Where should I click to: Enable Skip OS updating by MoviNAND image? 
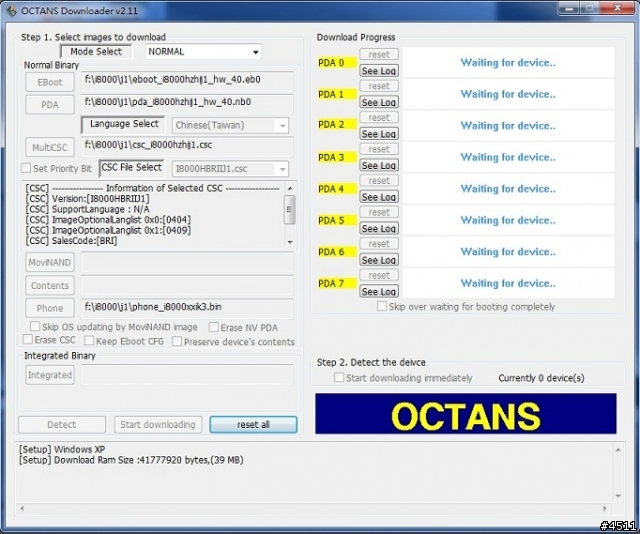click(x=35, y=326)
